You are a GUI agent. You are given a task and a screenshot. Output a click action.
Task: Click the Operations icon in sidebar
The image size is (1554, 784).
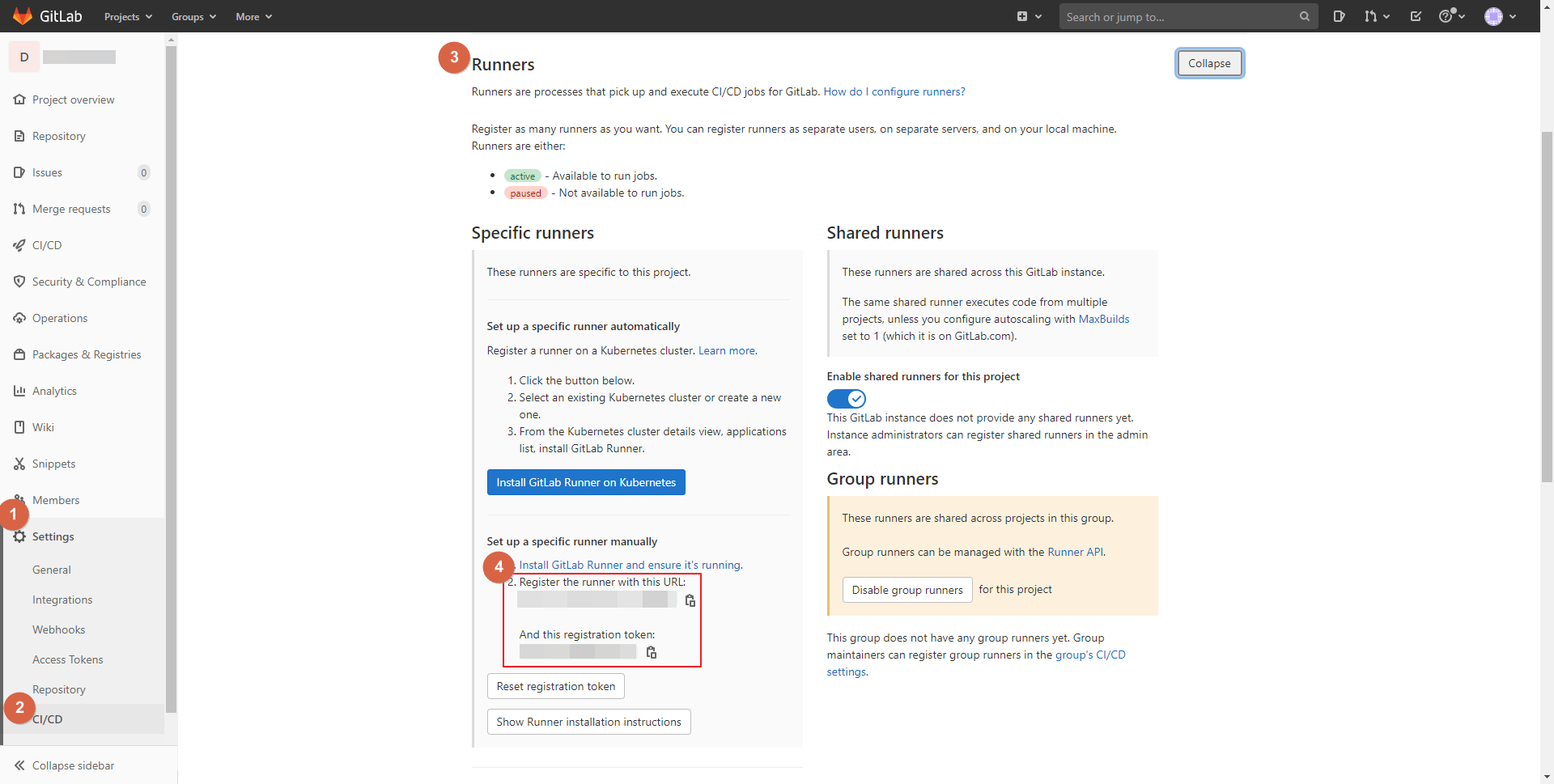click(19, 318)
